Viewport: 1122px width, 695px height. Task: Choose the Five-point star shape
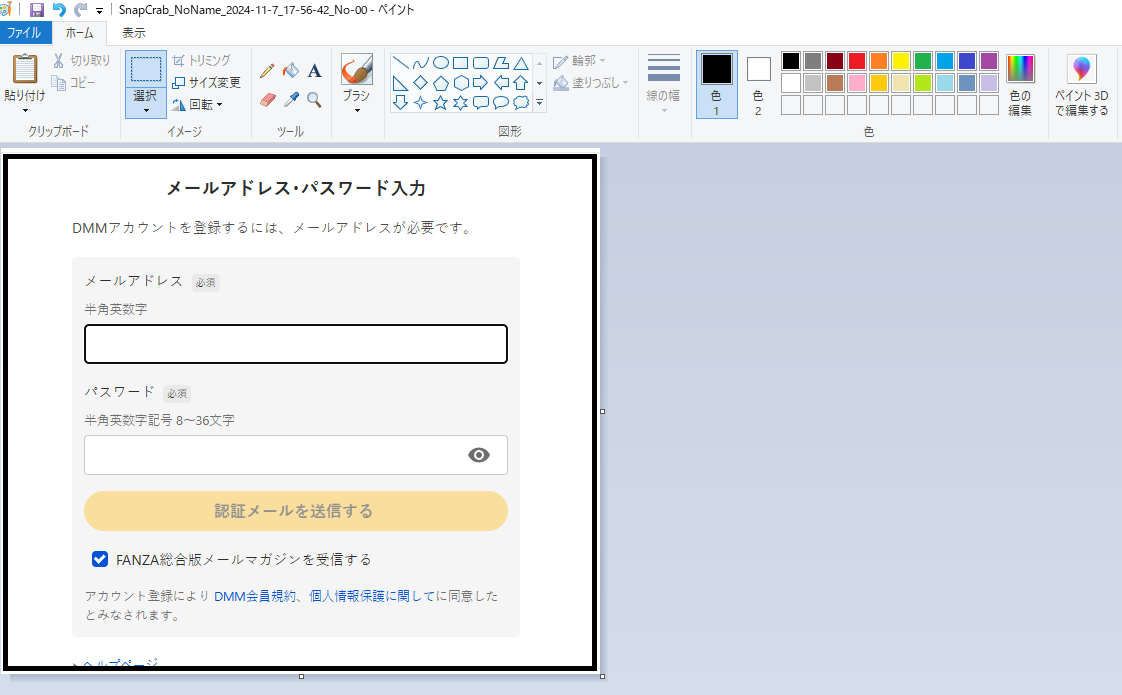click(441, 102)
